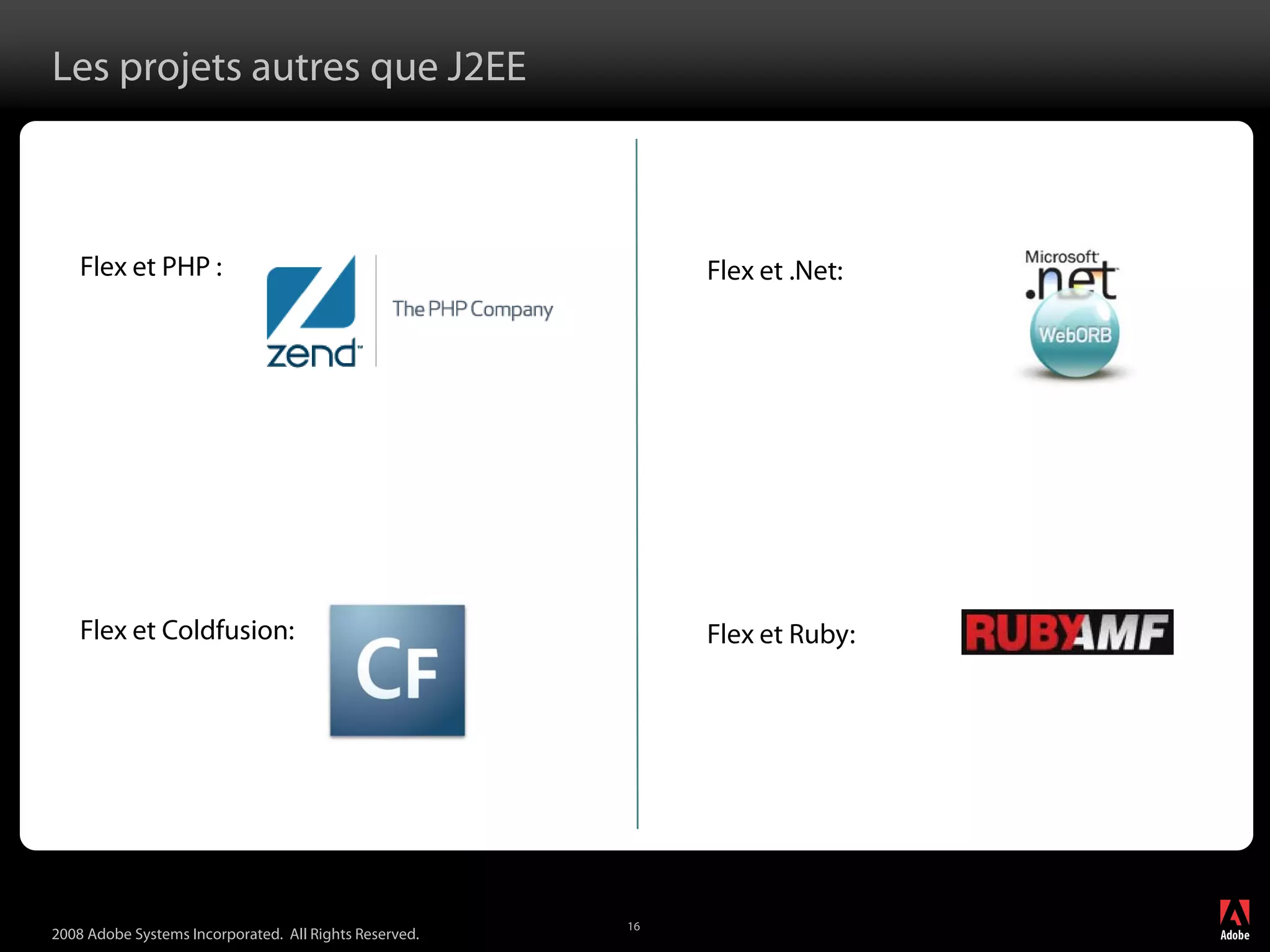Viewport: 1270px width, 952px height.
Task: Select the slide title 'Les projets autres que J2EE'
Action: tap(289, 67)
